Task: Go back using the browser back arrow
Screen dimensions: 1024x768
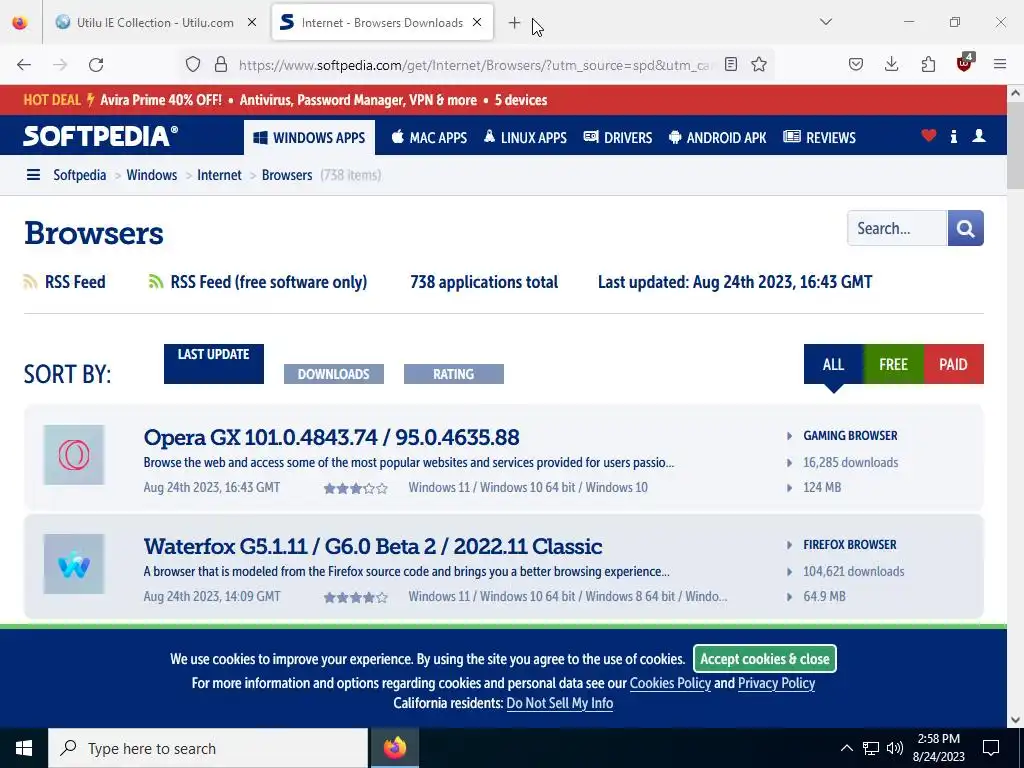Action: click(x=24, y=64)
